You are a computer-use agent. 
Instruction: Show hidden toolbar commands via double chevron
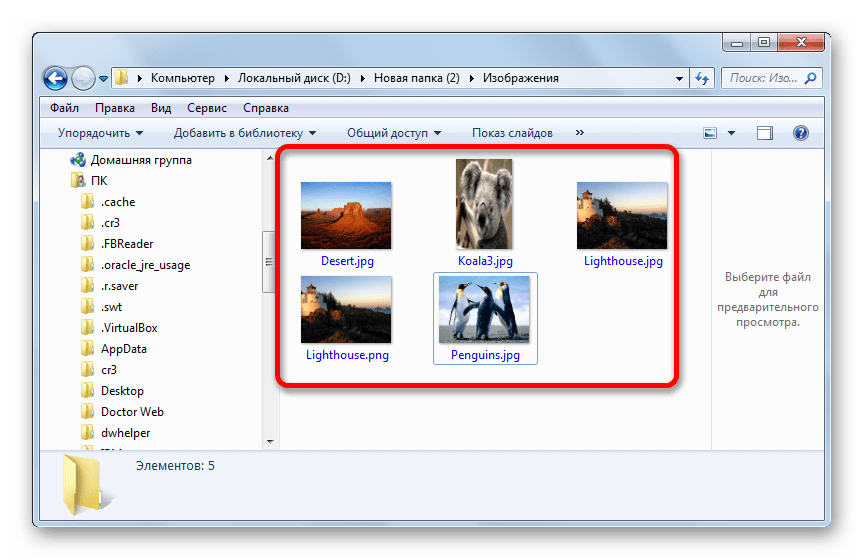point(579,133)
